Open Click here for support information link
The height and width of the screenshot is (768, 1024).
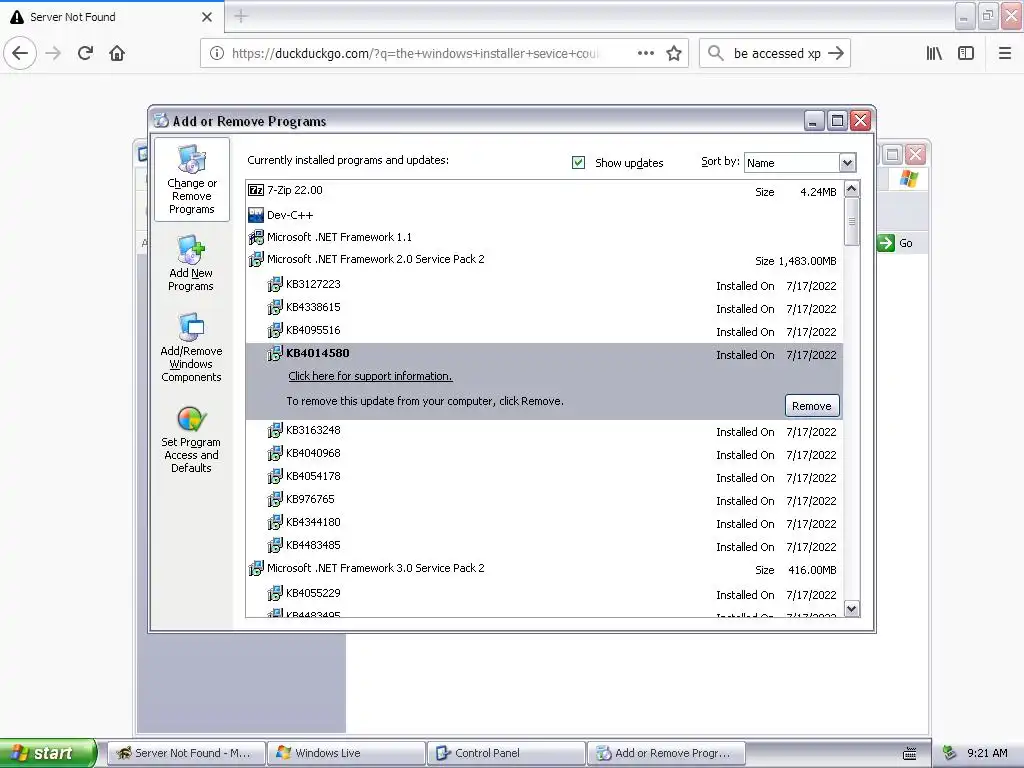(x=370, y=376)
